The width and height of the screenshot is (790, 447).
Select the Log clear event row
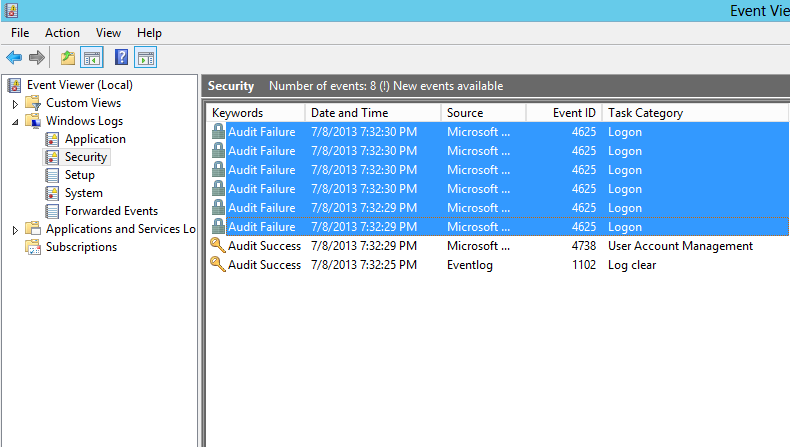pyautogui.click(x=498, y=265)
